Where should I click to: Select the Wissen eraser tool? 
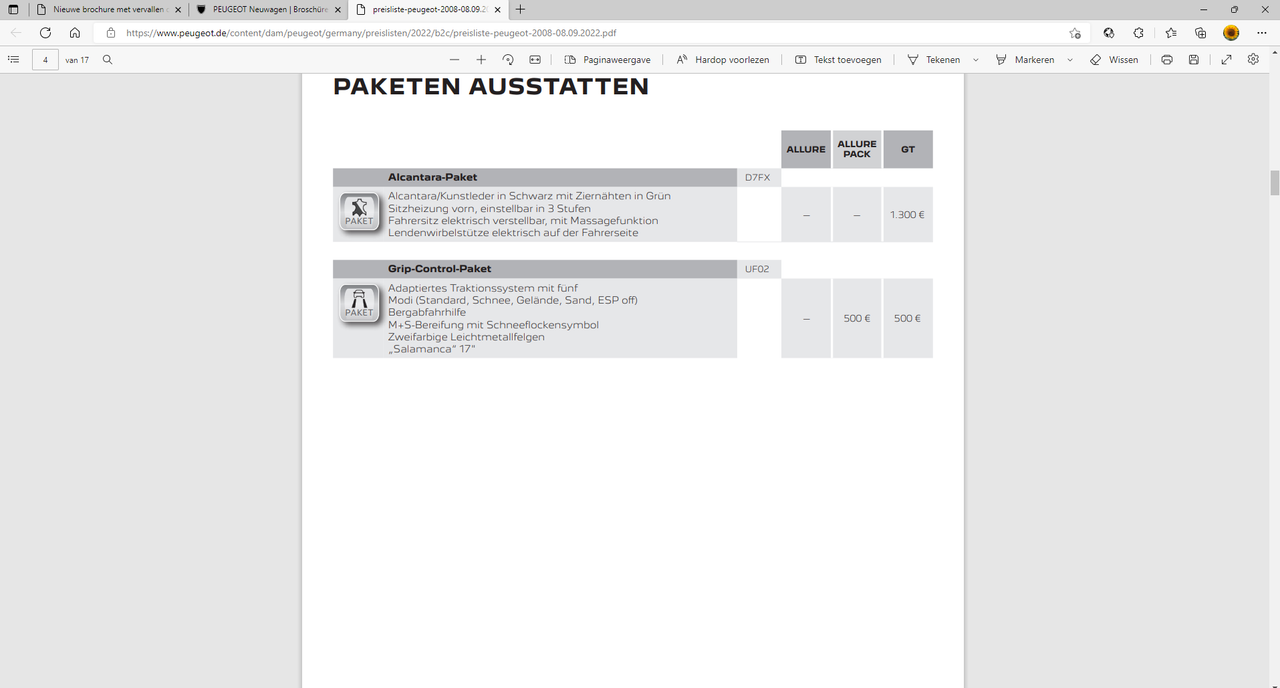(x=1114, y=60)
